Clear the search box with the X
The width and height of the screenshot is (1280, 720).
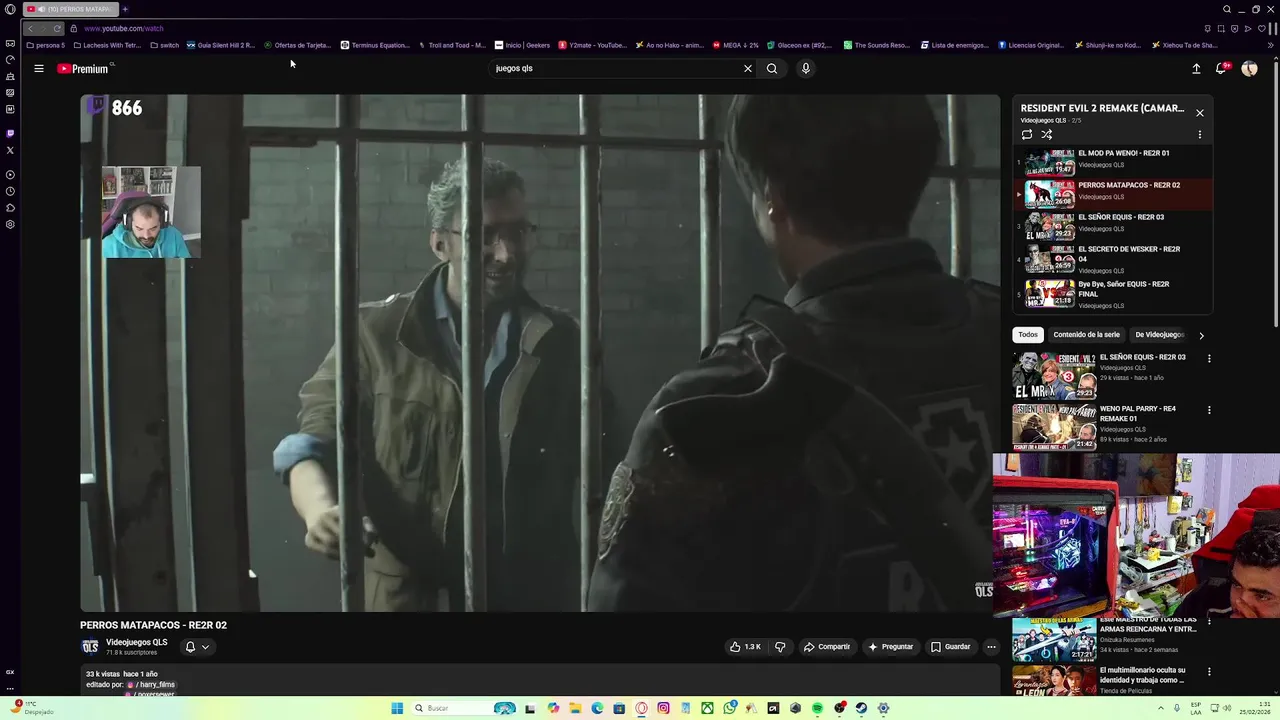[747, 69]
